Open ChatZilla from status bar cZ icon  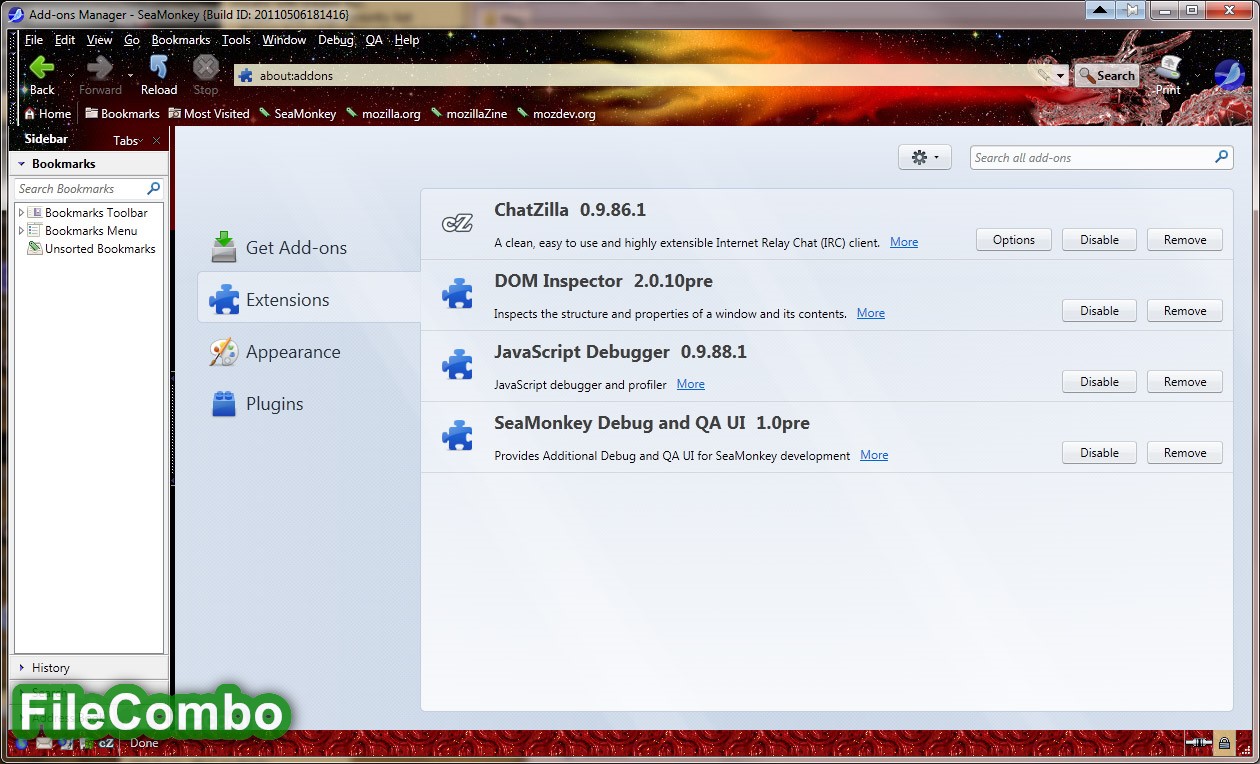tap(104, 743)
